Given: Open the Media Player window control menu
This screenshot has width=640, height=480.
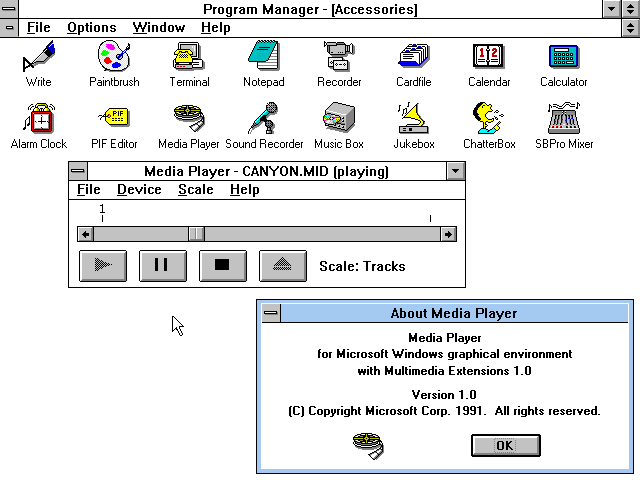Looking at the screenshot, I should 78,171.
